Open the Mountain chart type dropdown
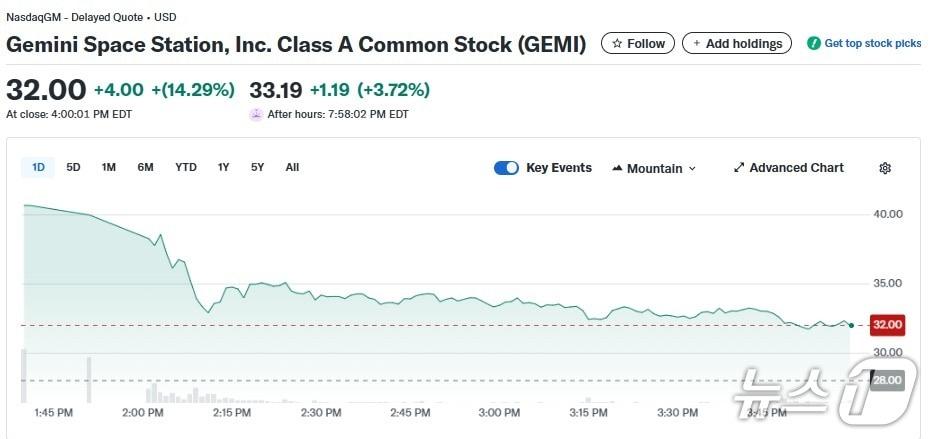The image size is (931, 439). tap(655, 168)
